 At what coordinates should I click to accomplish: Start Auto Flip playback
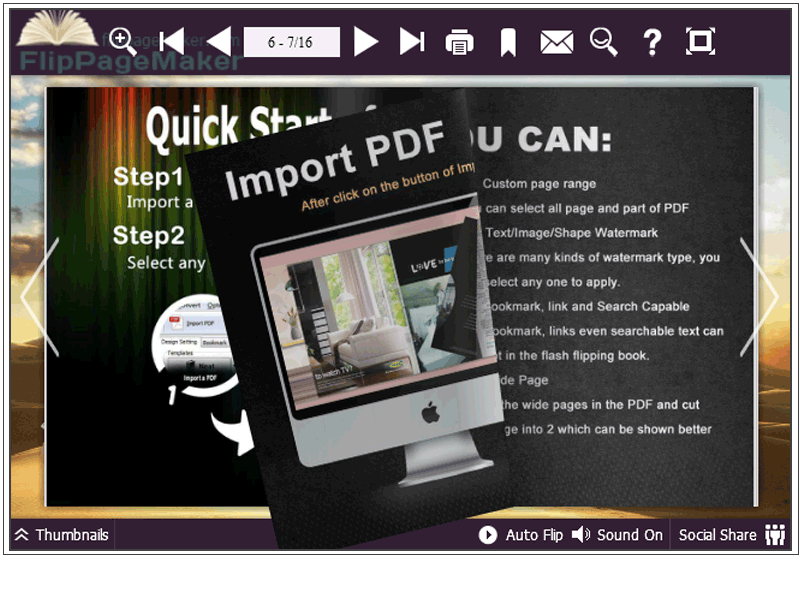pos(520,535)
